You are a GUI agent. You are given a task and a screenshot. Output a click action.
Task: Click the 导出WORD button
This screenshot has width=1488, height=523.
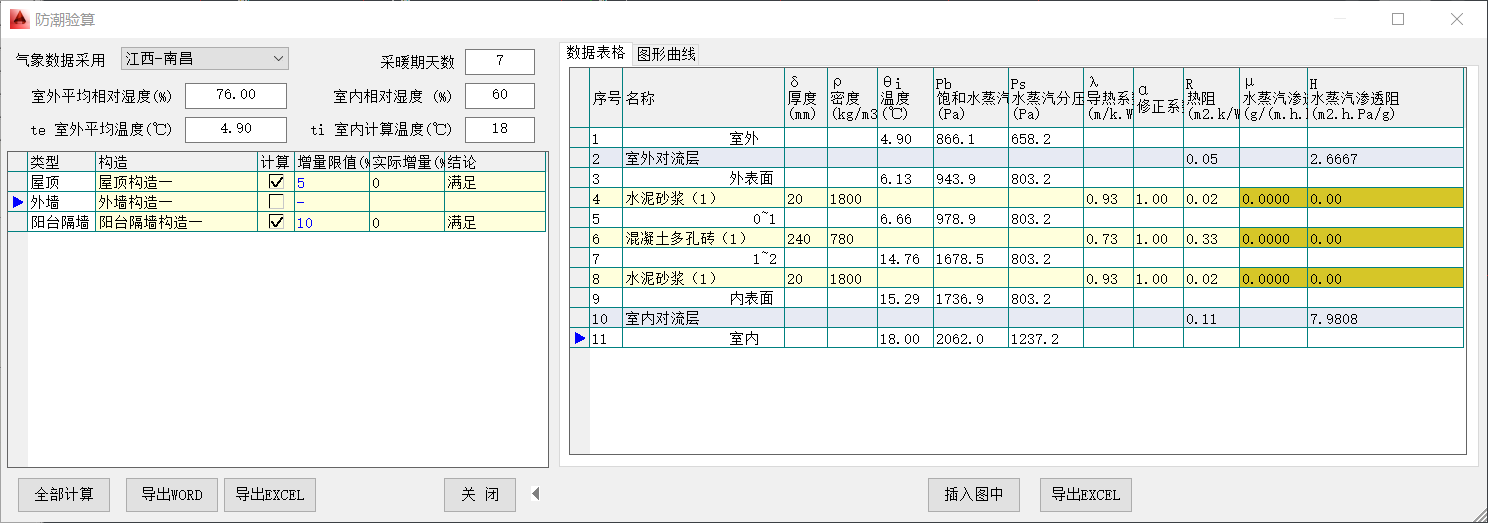click(171, 494)
